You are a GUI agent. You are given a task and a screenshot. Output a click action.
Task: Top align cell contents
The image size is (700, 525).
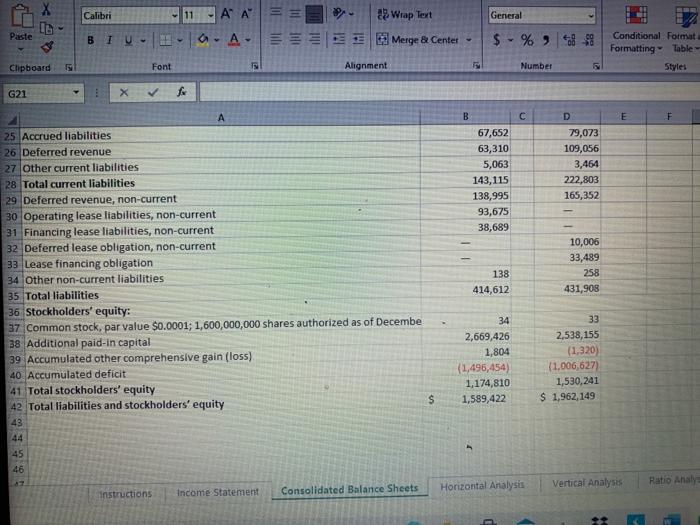click(275, 12)
